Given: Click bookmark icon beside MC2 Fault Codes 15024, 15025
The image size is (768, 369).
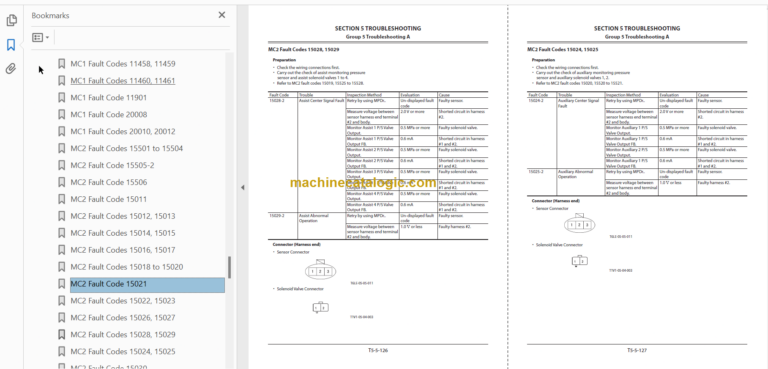Looking at the screenshot, I should tap(62, 351).
